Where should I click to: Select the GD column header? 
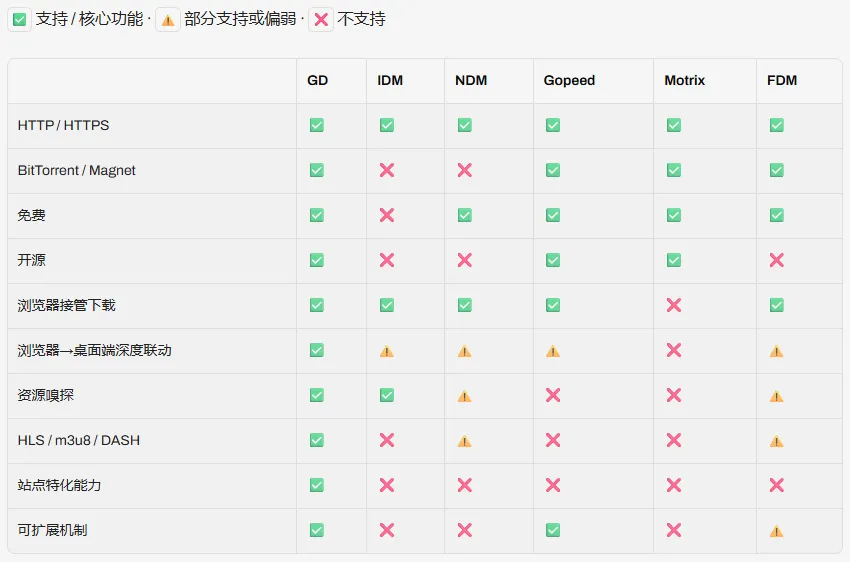coord(318,80)
